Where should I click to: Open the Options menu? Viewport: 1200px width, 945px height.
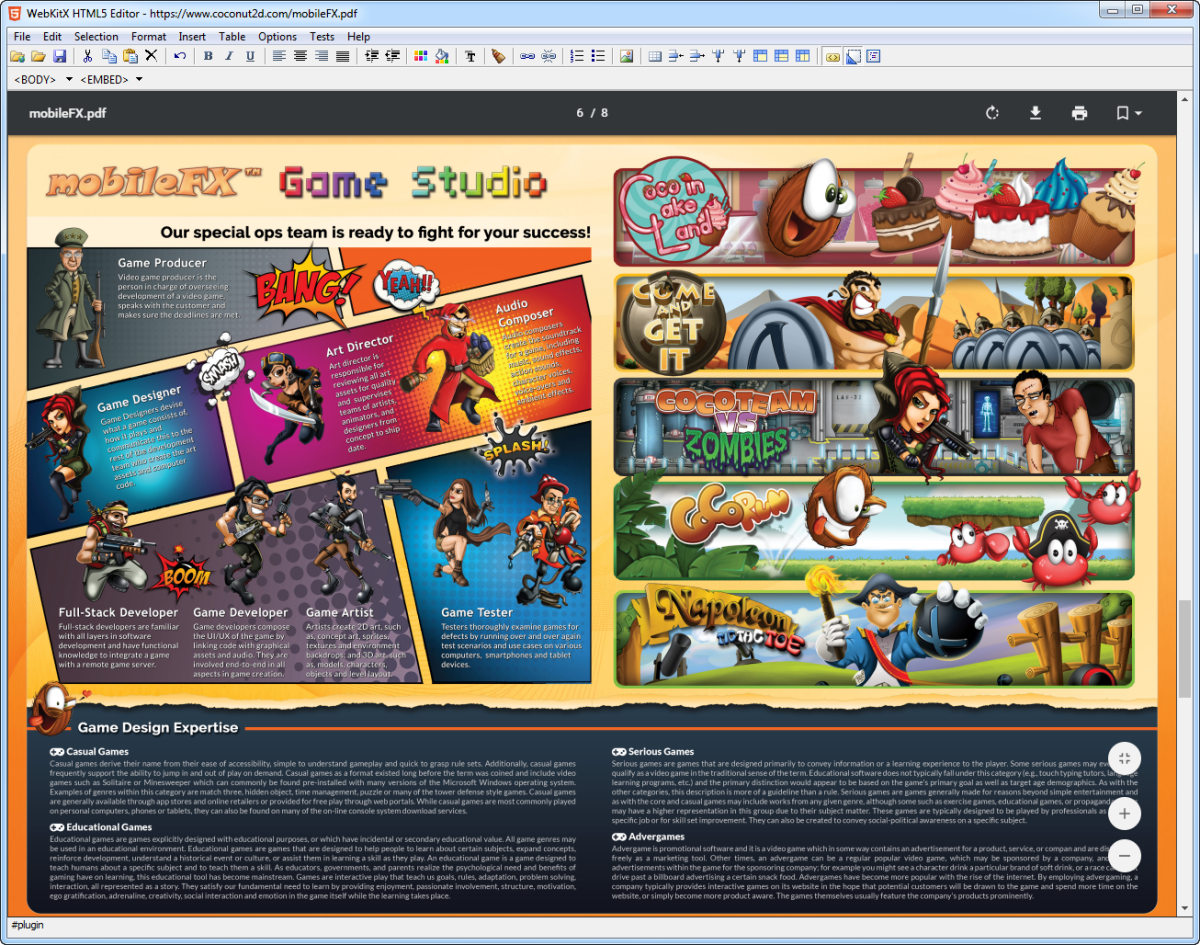(278, 36)
